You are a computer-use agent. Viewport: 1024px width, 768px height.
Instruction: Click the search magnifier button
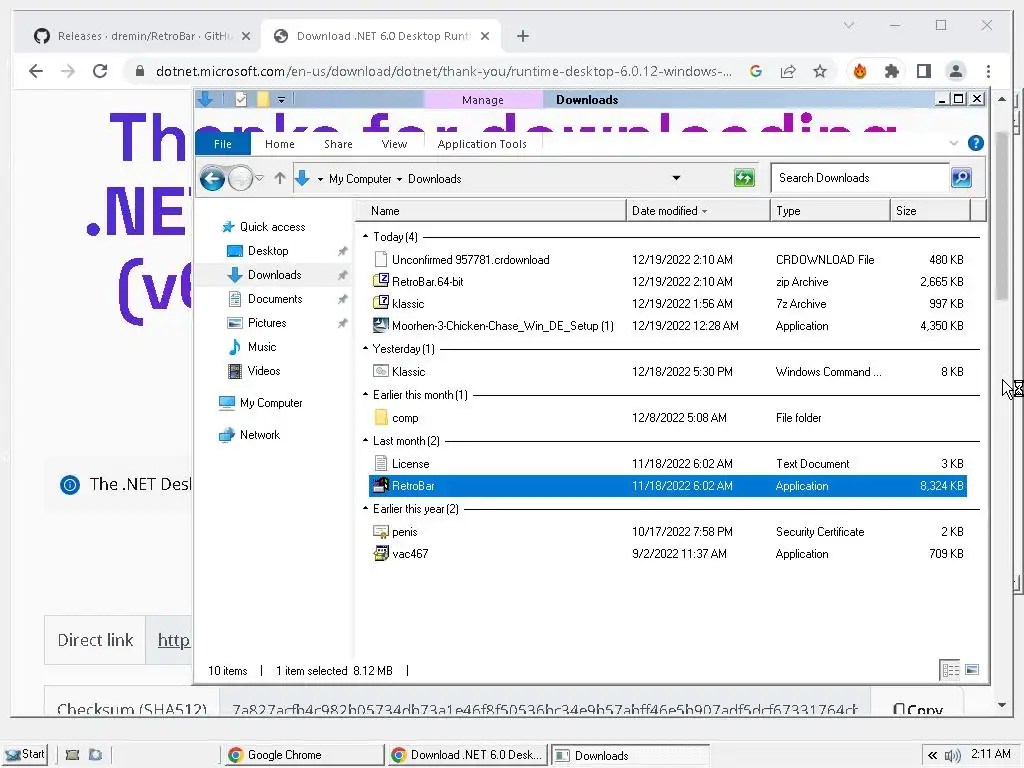961,178
